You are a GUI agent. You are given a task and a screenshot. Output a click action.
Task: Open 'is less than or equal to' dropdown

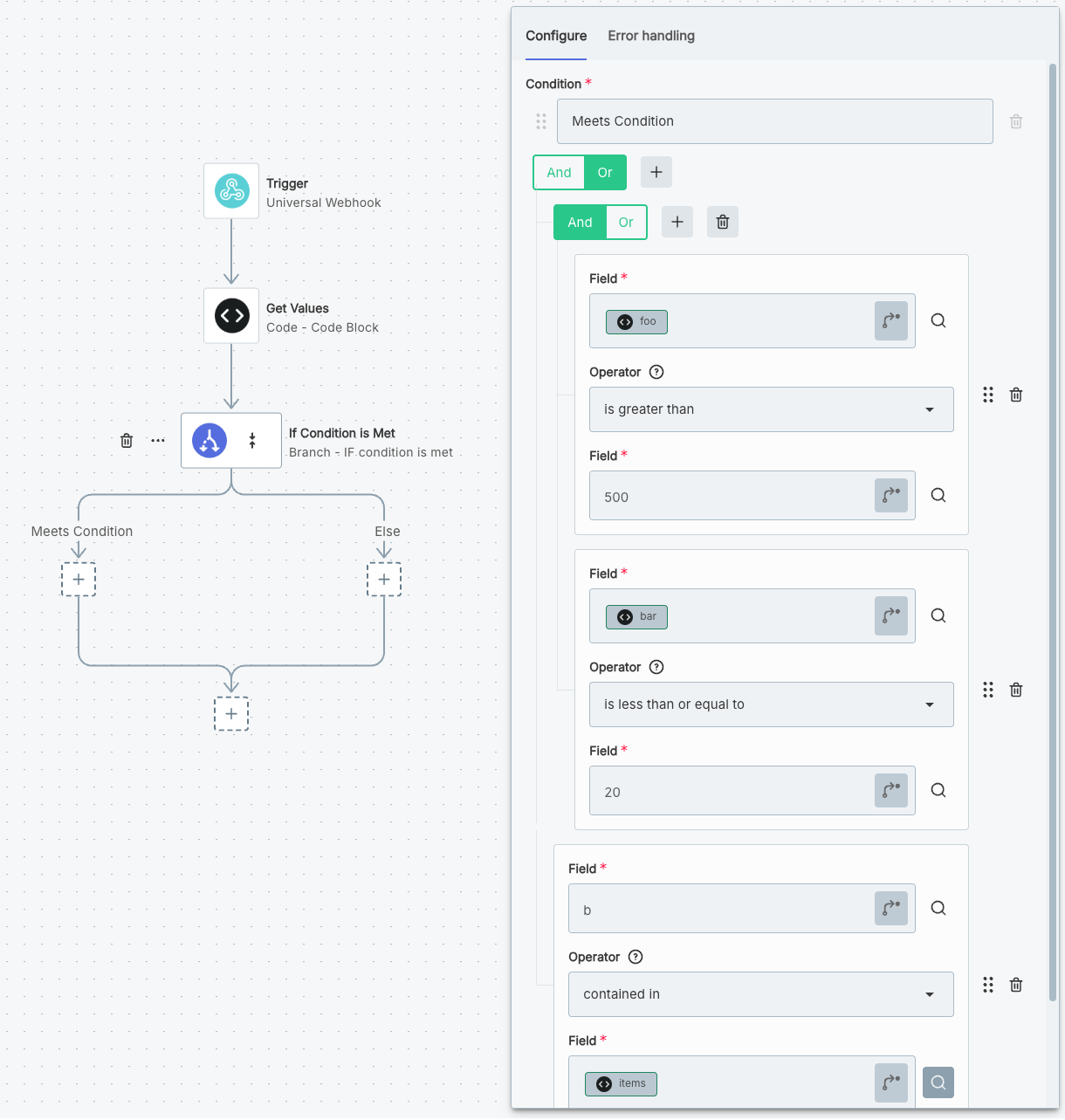[771, 704]
